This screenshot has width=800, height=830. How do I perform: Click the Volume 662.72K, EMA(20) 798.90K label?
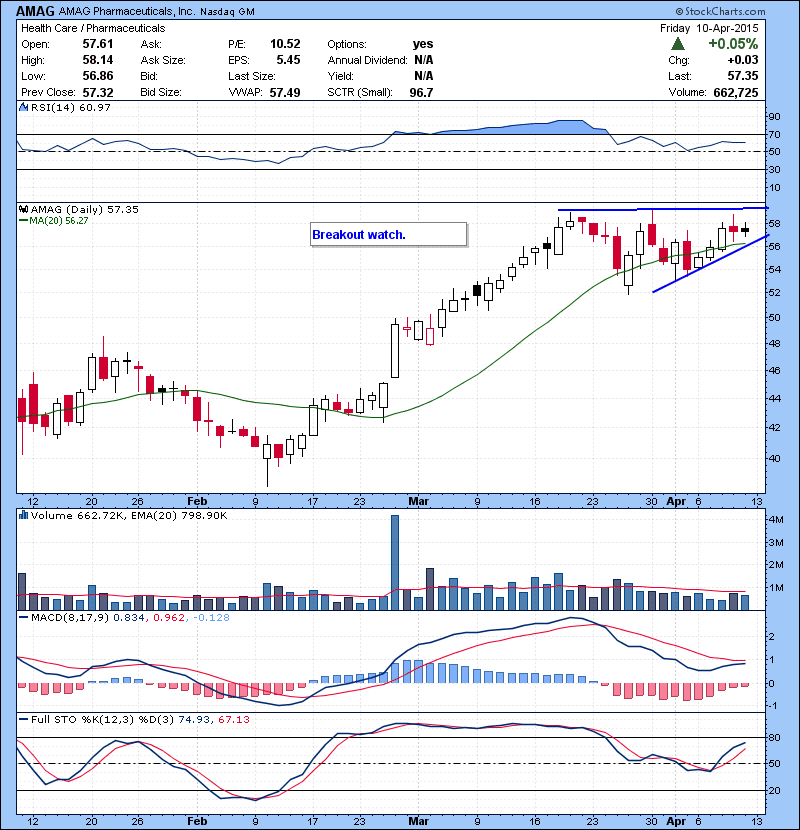[x=129, y=516]
